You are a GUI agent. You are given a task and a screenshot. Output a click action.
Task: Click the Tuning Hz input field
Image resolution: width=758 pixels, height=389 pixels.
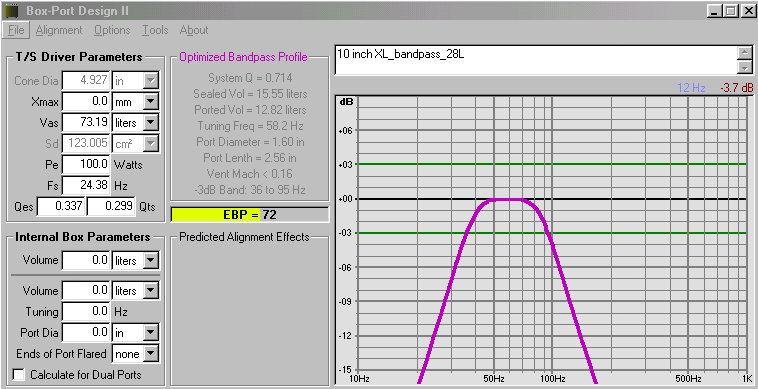(x=86, y=311)
